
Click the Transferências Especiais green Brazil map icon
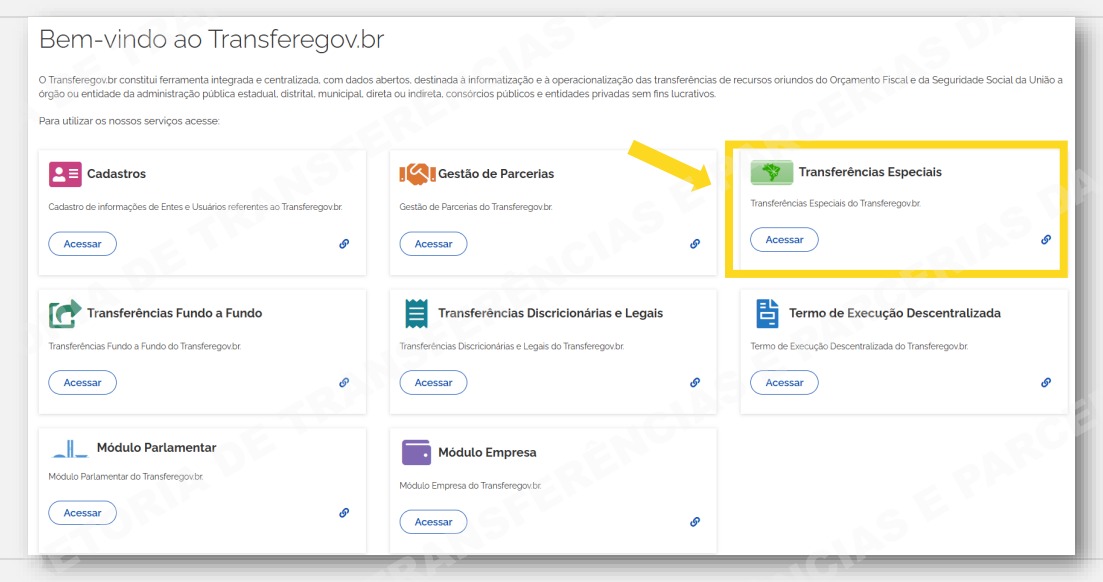(772, 172)
